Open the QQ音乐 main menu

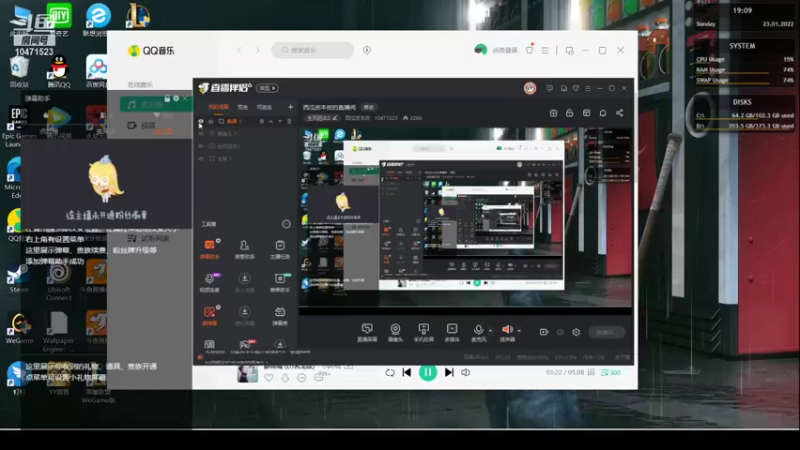[545, 50]
